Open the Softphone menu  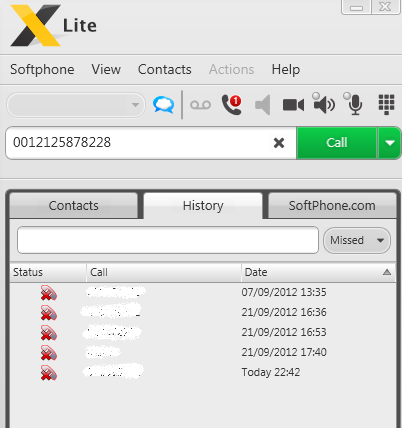point(42,70)
